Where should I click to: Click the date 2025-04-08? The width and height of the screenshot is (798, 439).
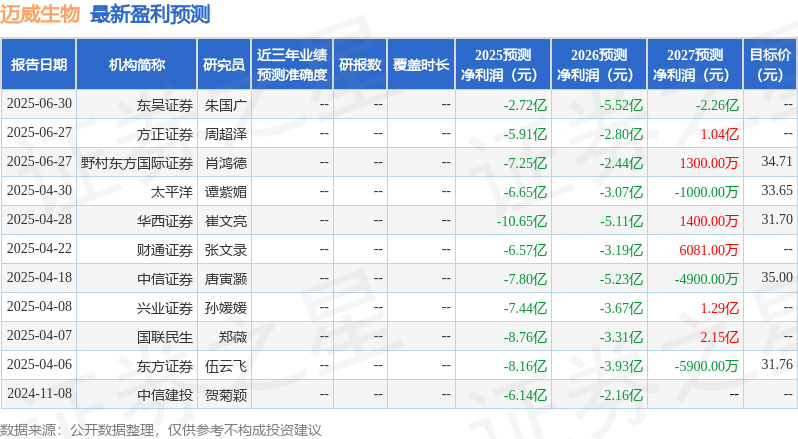[39, 307]
